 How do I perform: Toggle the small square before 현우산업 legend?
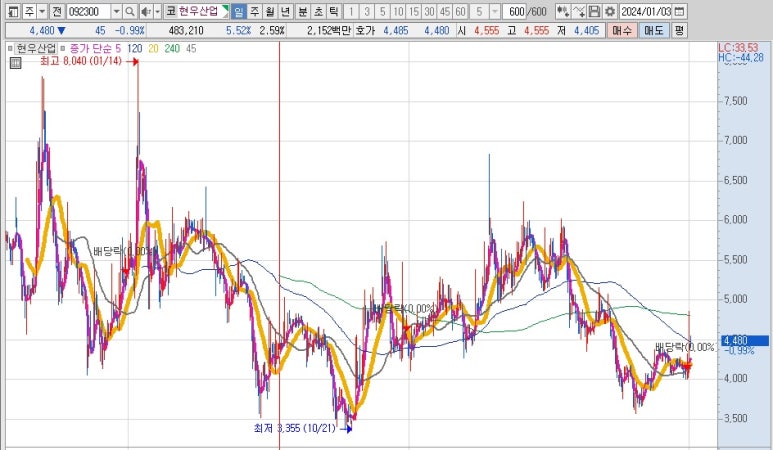[10, 48]
